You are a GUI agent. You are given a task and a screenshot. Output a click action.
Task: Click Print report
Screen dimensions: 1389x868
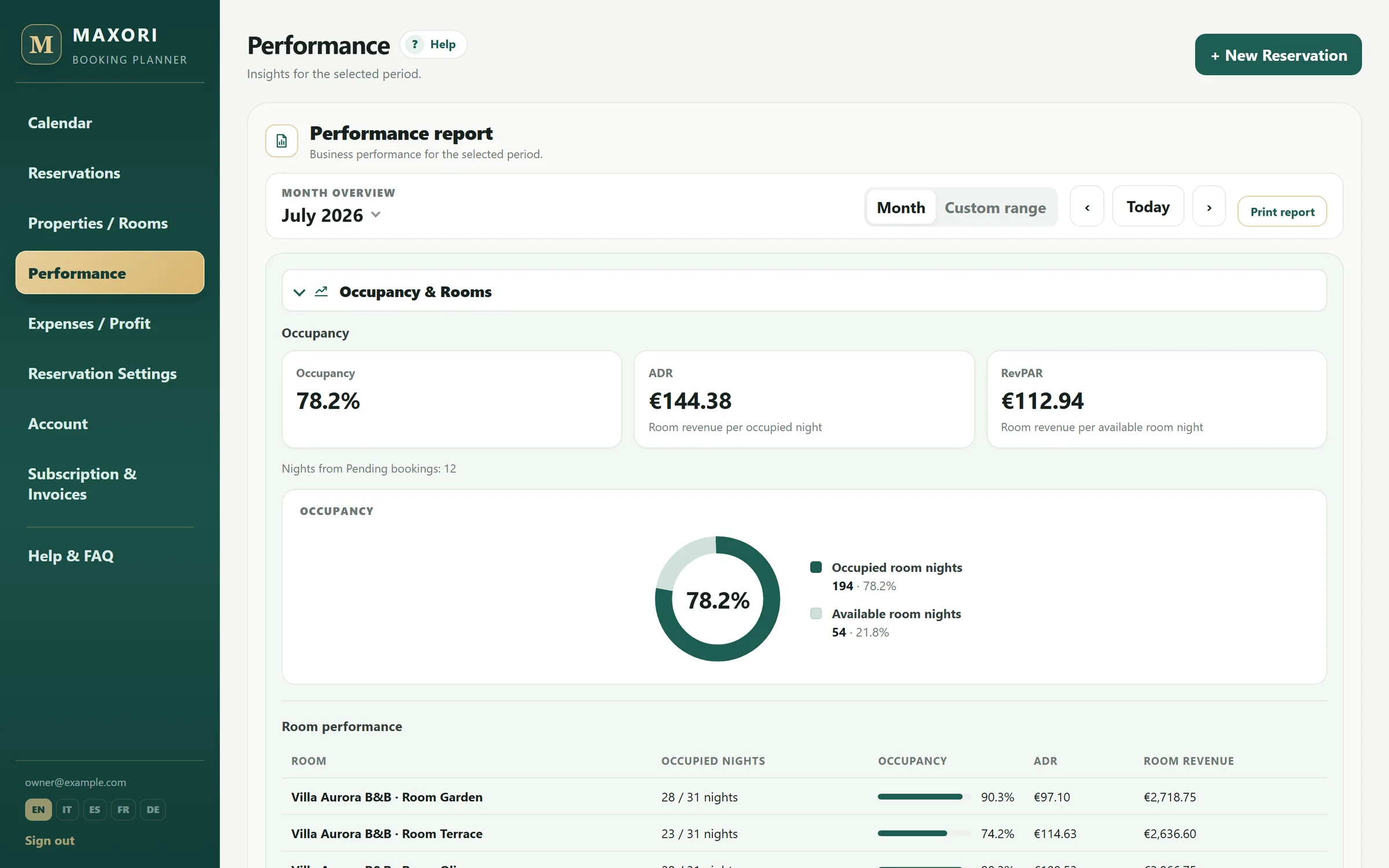pyautogui.click(x=1282, y=212)
